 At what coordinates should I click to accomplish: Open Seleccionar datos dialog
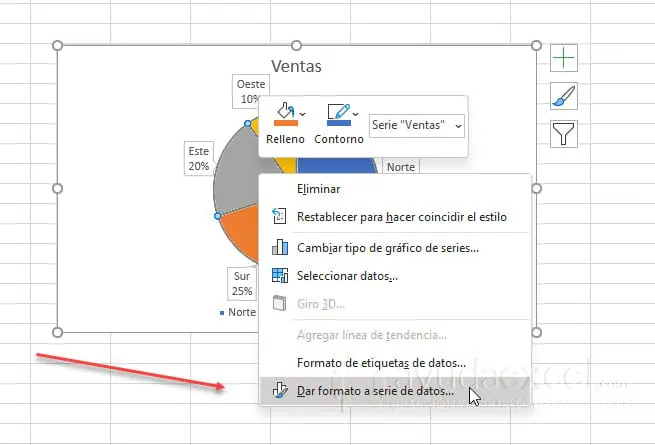point(395,276)
